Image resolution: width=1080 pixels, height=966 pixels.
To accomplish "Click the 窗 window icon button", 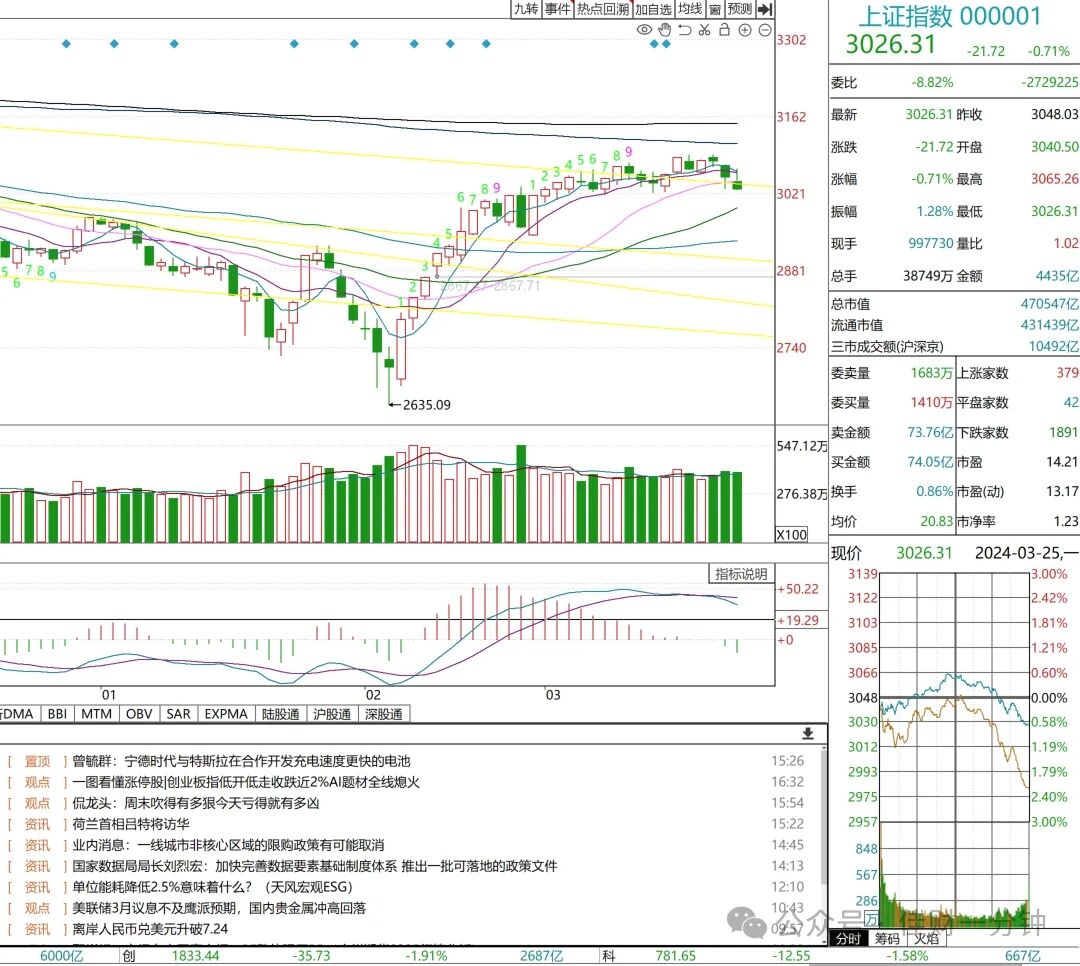I will (715, 9).
